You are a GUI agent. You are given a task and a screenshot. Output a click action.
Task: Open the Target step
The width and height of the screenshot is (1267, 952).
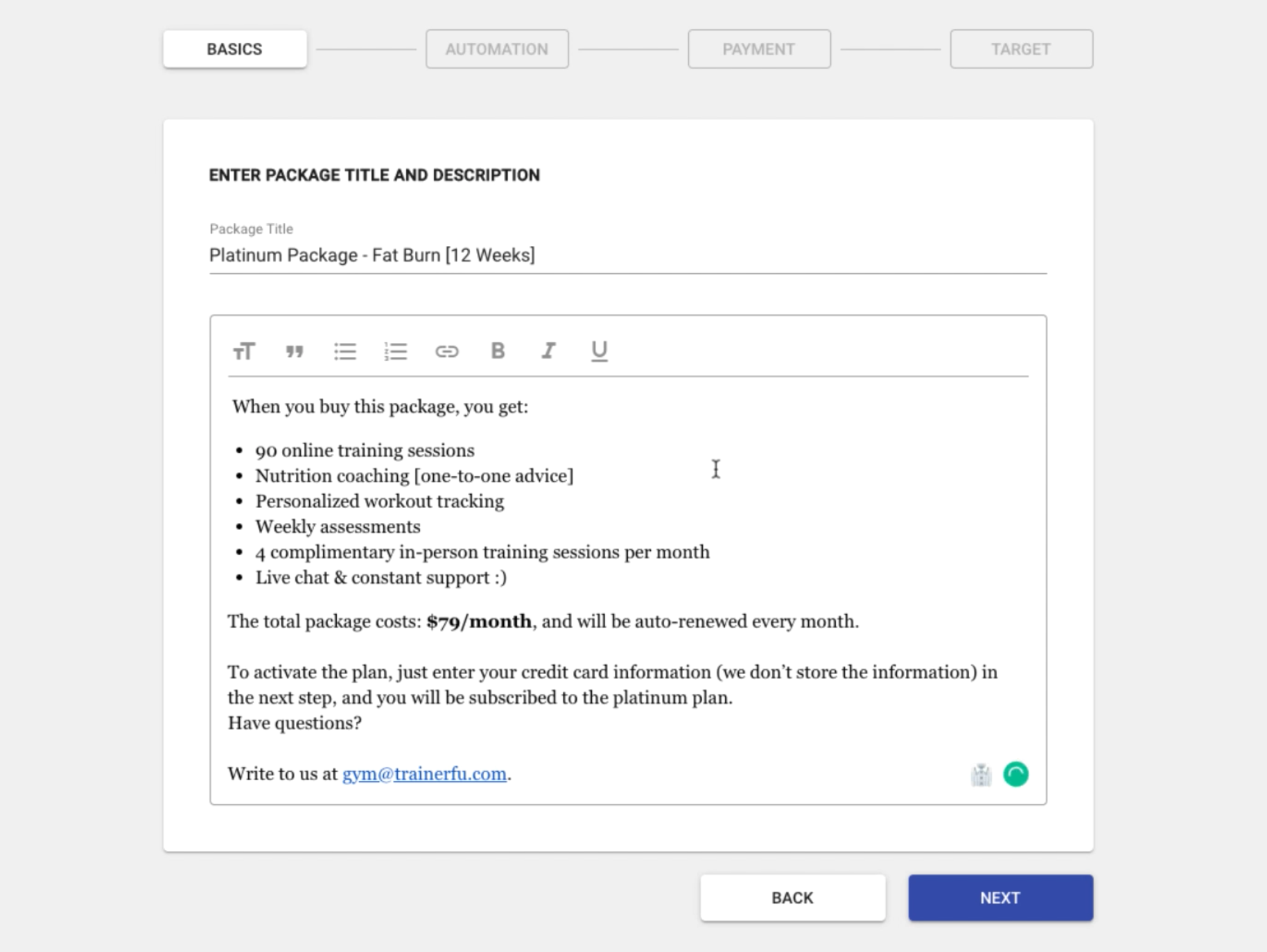1021,49
